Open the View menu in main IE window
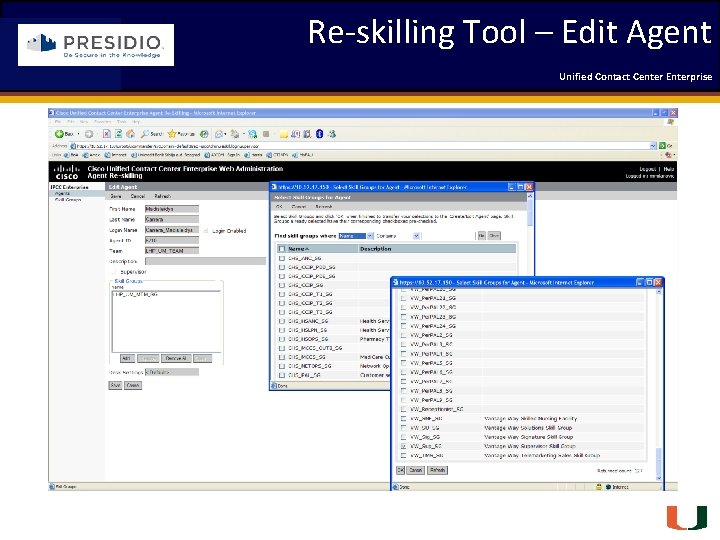The width and height of the screenshot is (720, 540). (84, 122)
